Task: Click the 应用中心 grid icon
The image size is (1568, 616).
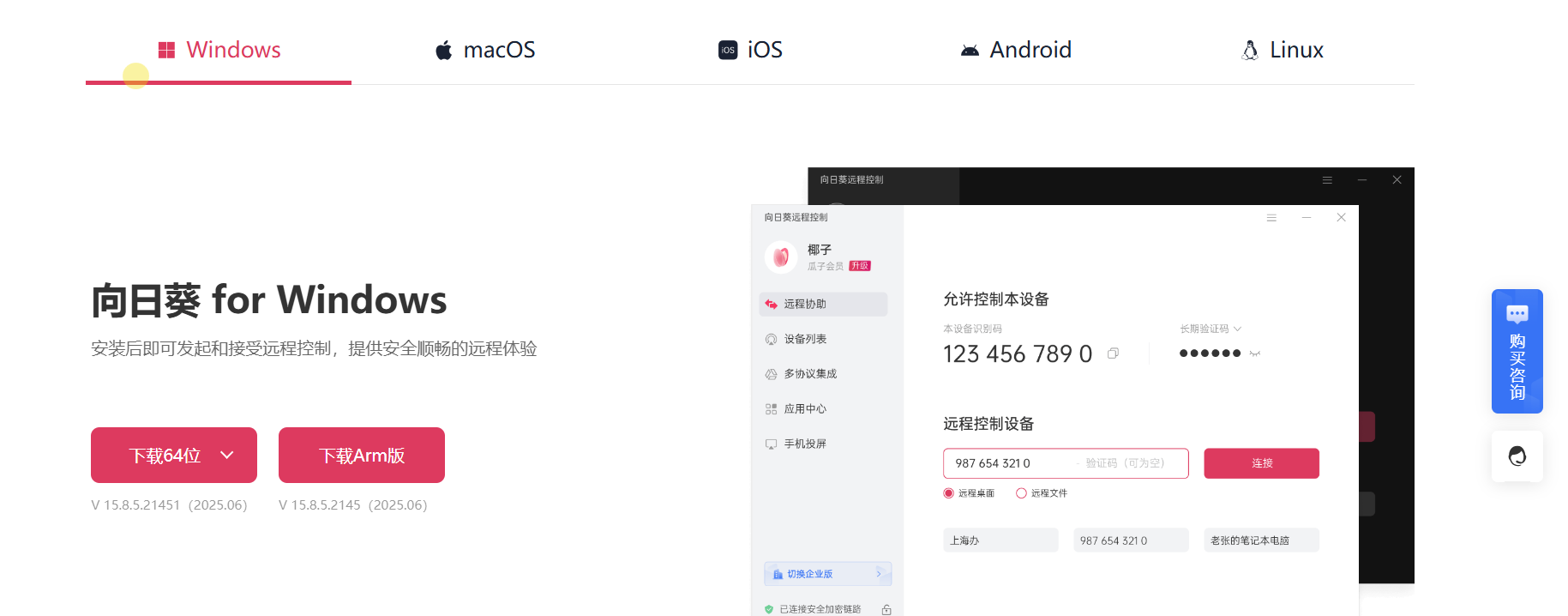Action: pyautogui.click(x=771, y=409)
